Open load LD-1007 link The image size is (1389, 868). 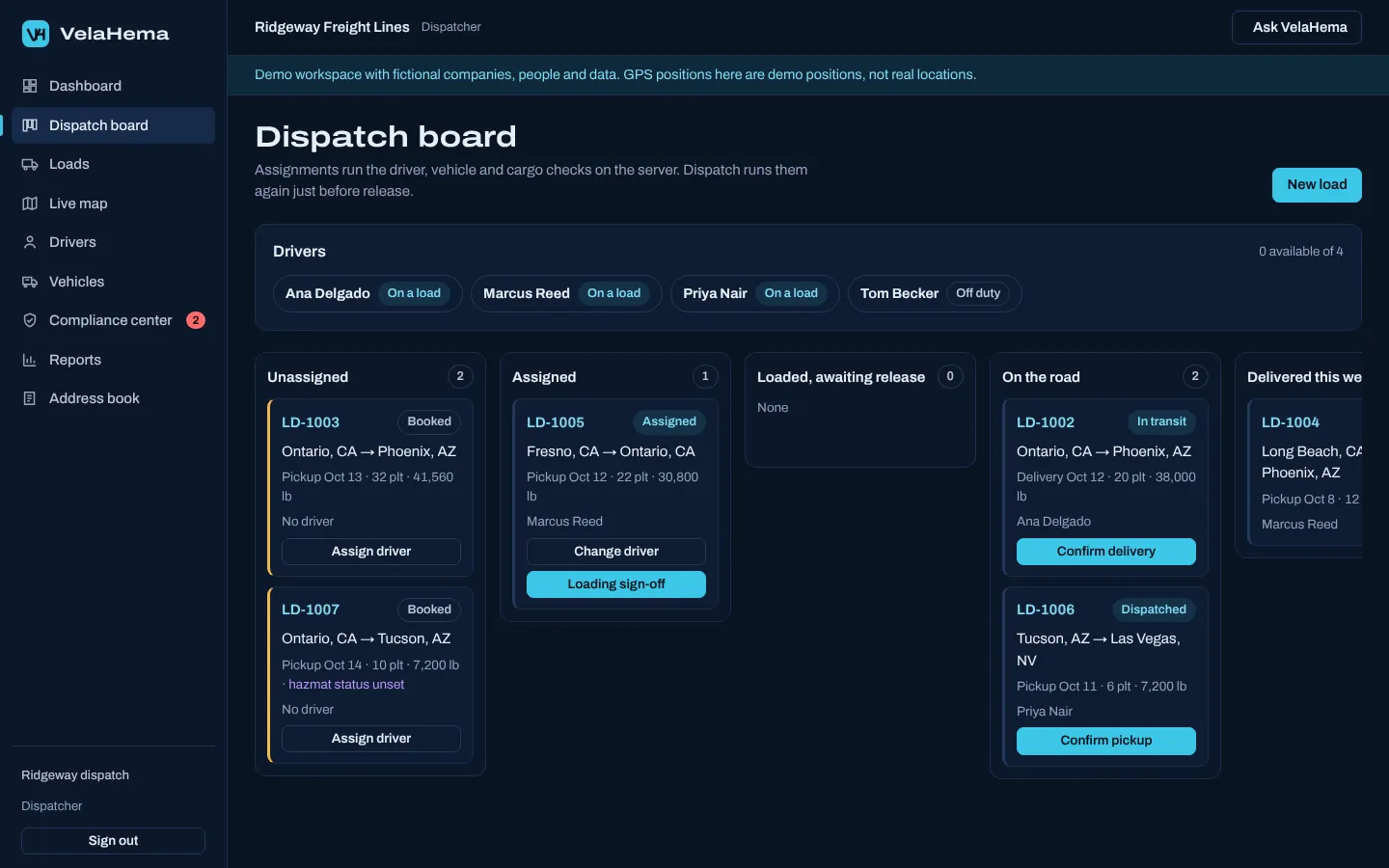(x=311, y=610)
